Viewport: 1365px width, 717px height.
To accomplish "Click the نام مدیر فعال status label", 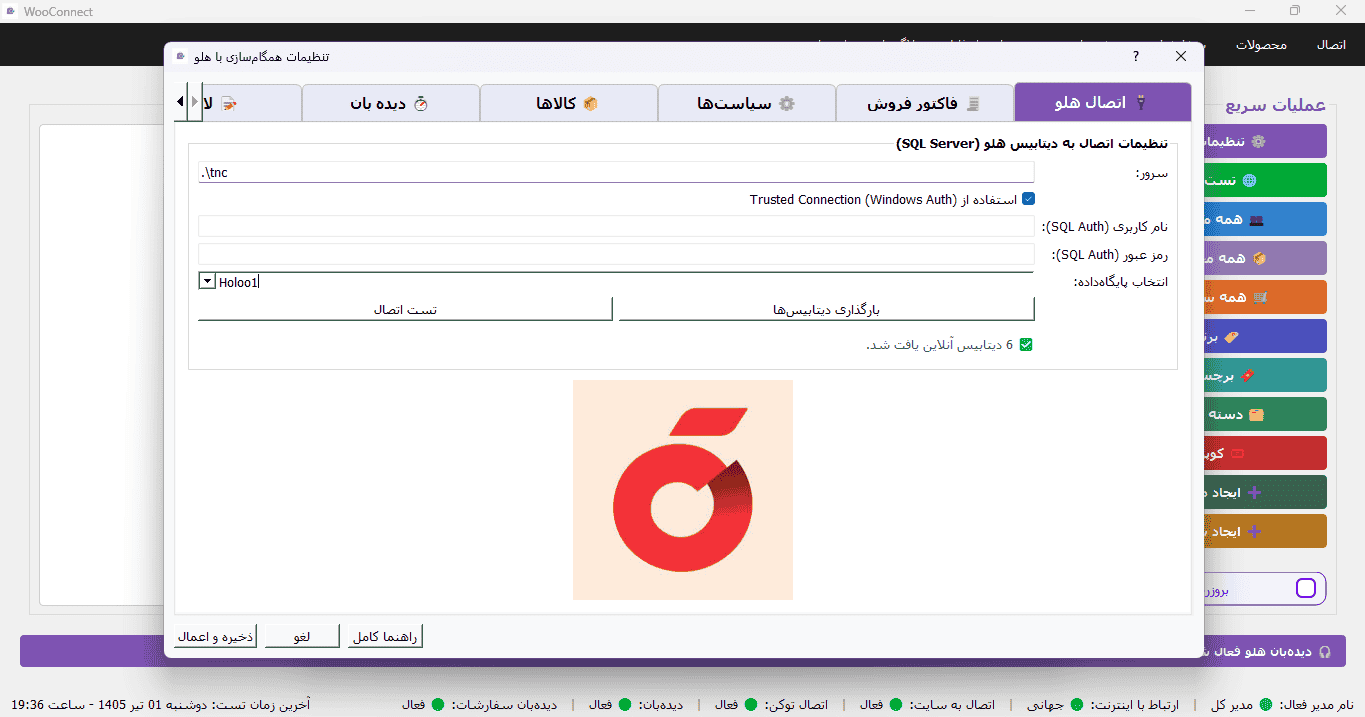I will (1316, 704).
